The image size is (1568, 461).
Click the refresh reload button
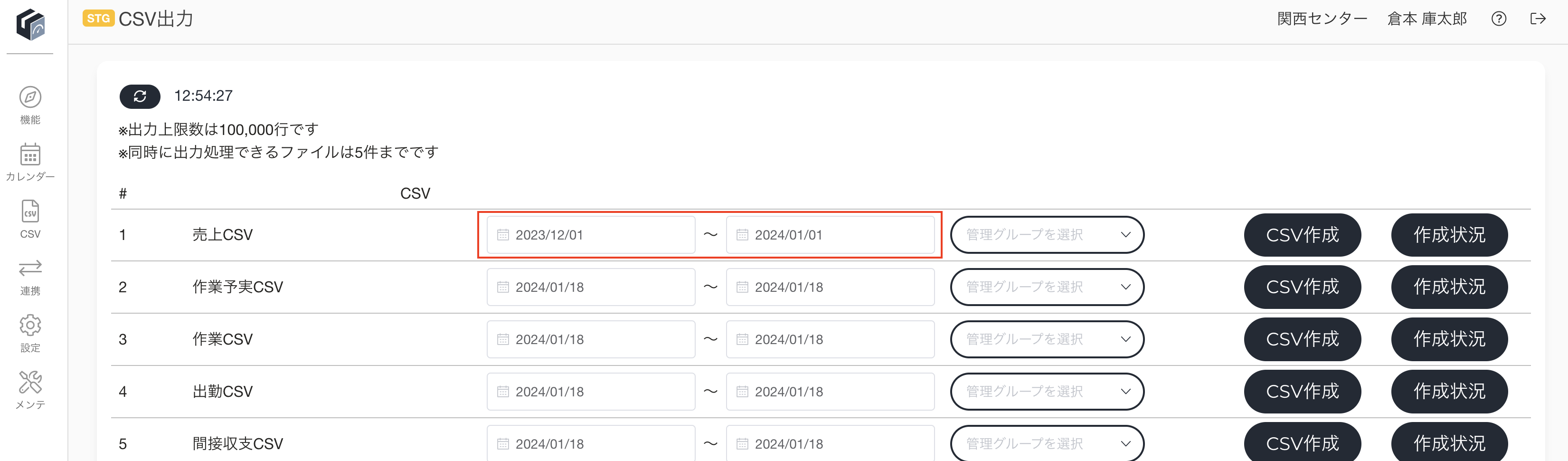click(x=140, y=96)
